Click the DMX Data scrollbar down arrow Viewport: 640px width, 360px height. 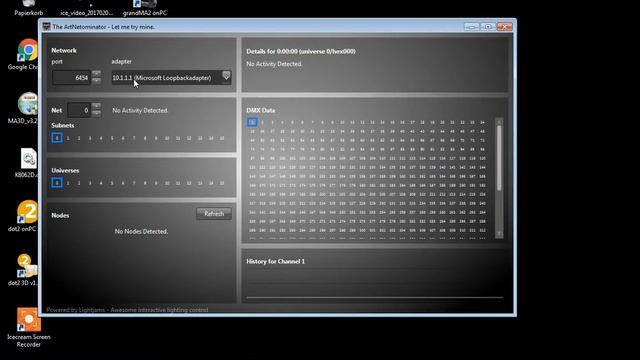[499, 234]
